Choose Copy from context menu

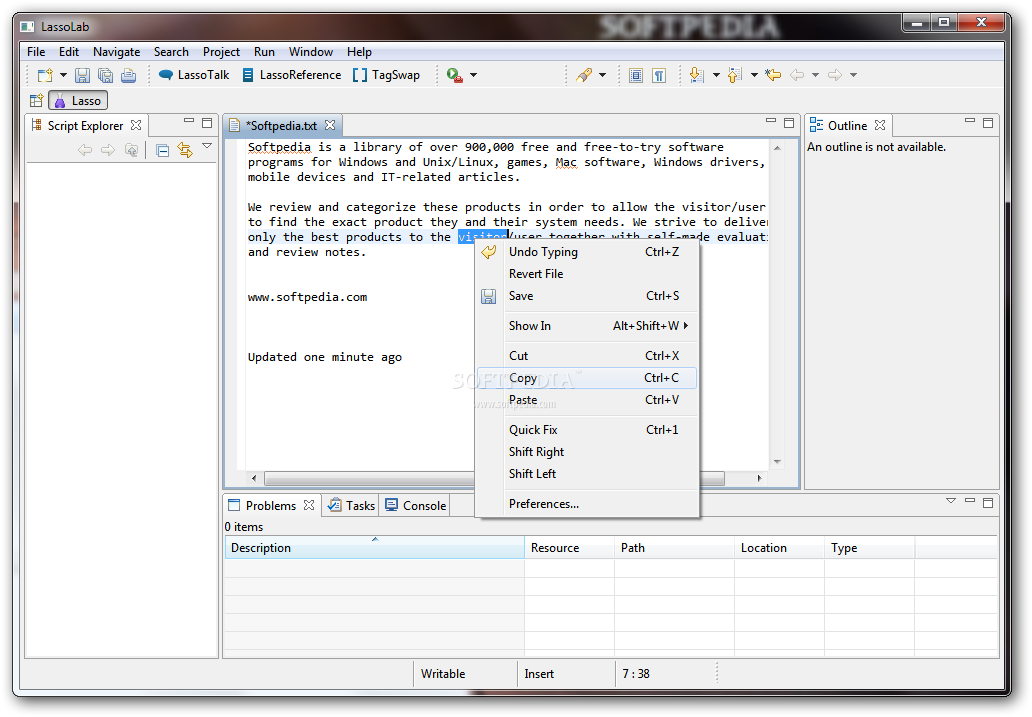point(587,378)
